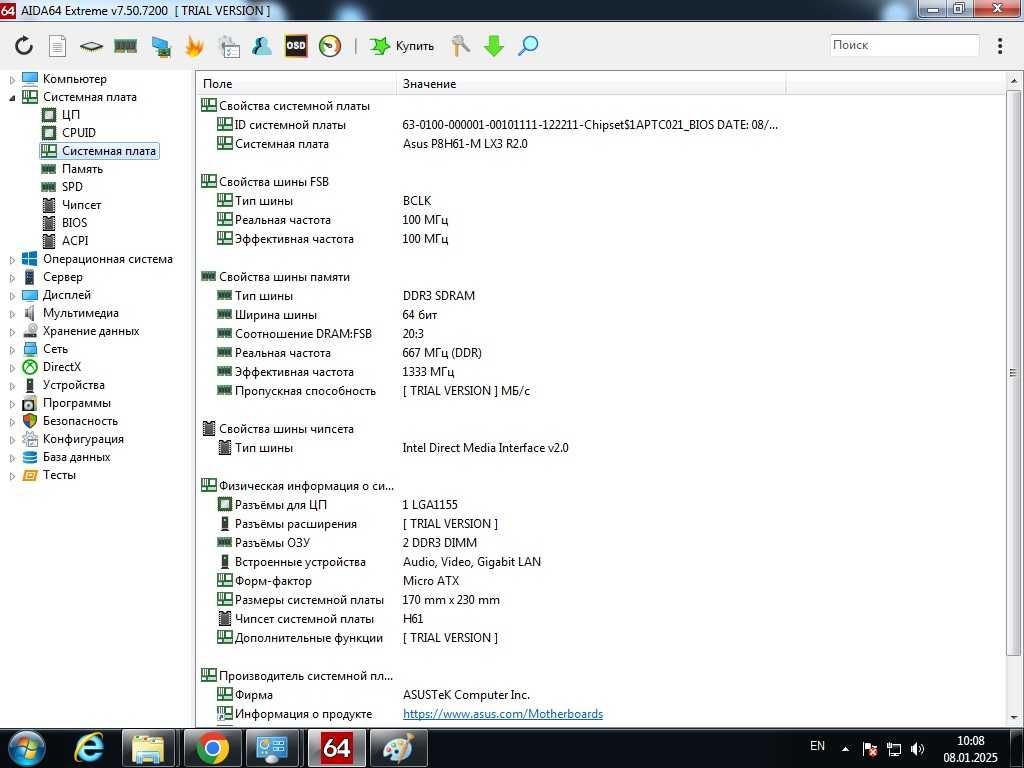The width and height of the screenshot is (1024, 768).
Task: Click the memory module toolbar icon
Action: (125, 46)
